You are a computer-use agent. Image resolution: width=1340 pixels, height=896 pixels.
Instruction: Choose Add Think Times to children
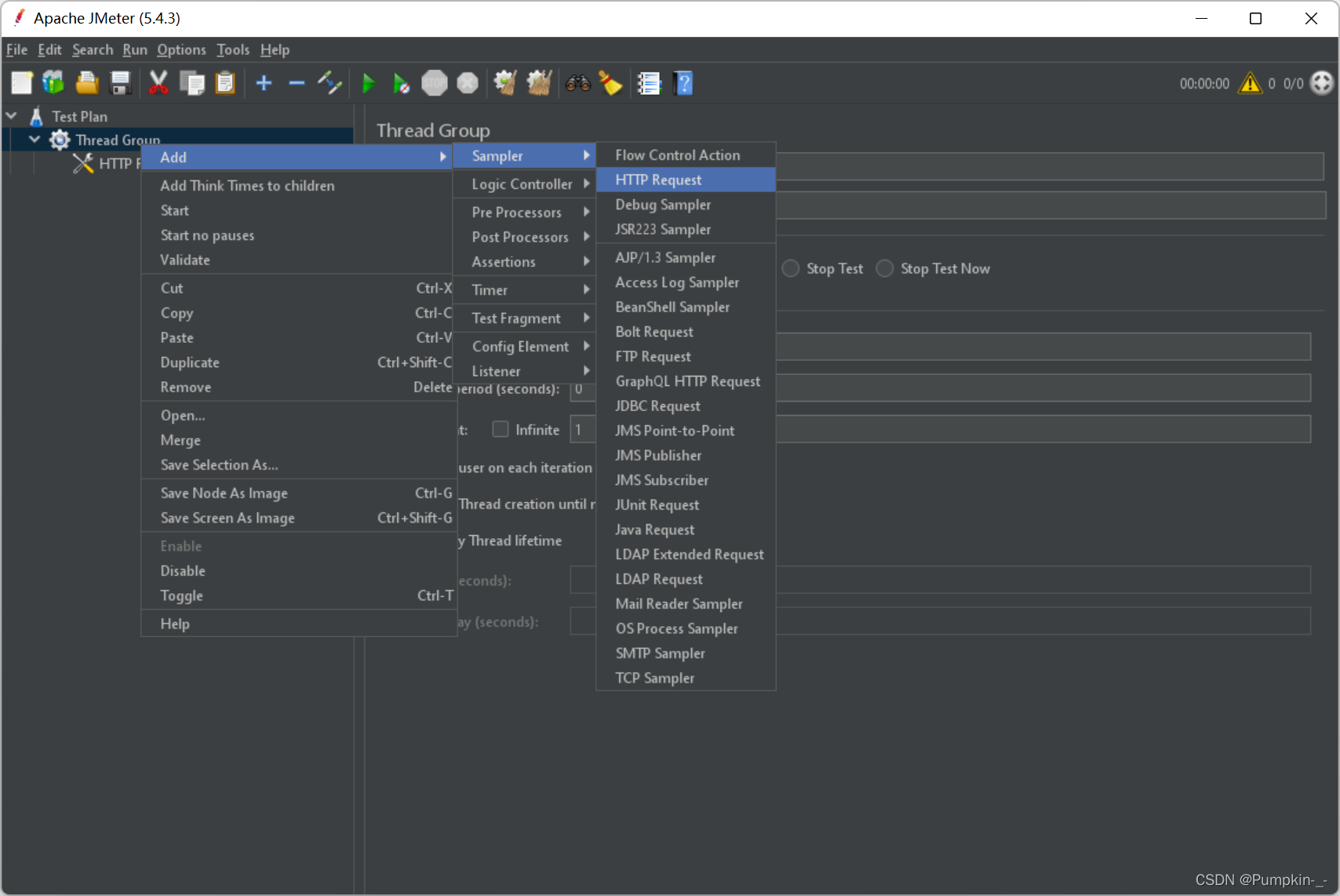pos(298,186)
